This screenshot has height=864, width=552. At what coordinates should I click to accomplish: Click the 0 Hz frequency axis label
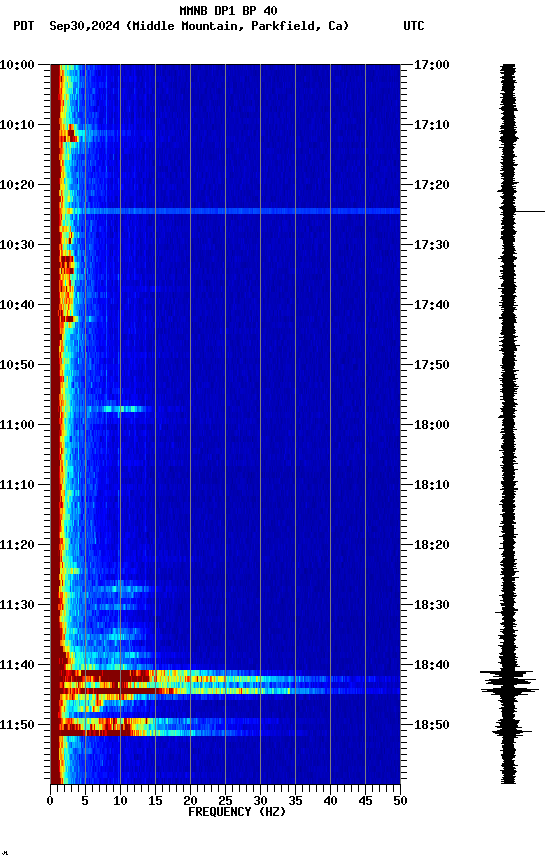point(51,801)
